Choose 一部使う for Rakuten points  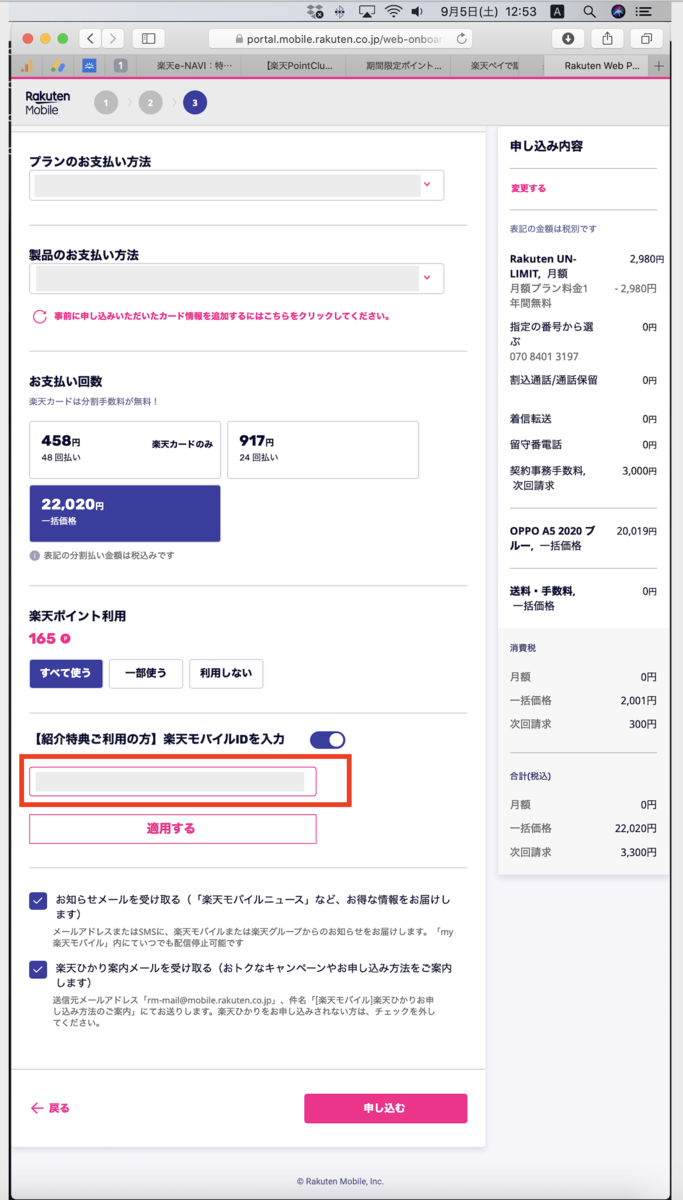[x=146, y=673]
